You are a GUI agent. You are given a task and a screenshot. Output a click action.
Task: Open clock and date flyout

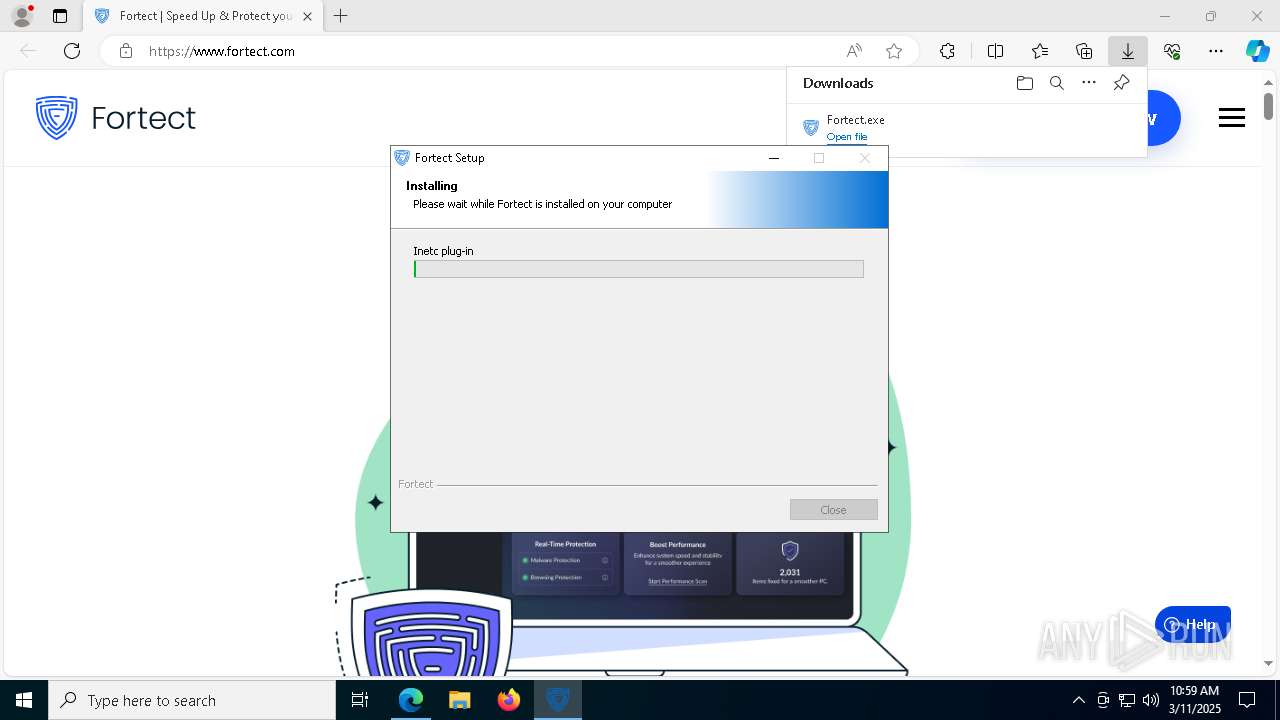(1195, 700)
